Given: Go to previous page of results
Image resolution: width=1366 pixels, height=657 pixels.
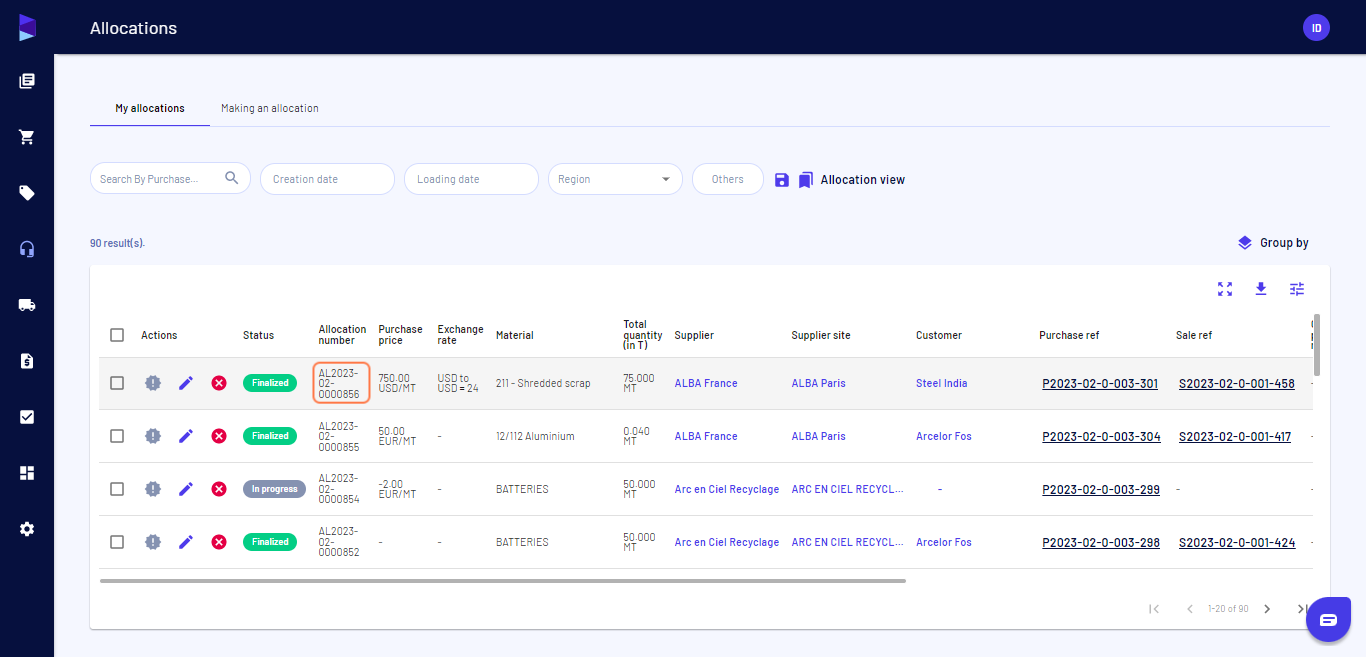Looking at the screenshot, I should (1190, 609).
